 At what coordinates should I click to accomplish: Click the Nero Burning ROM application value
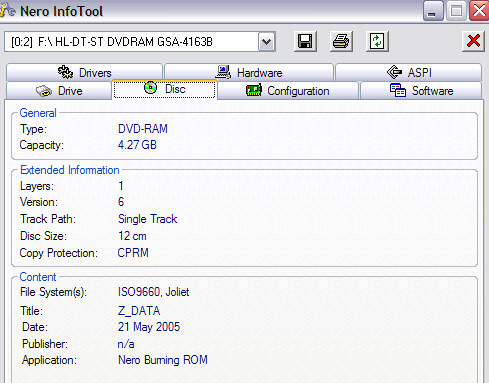[x=163, y=360]
